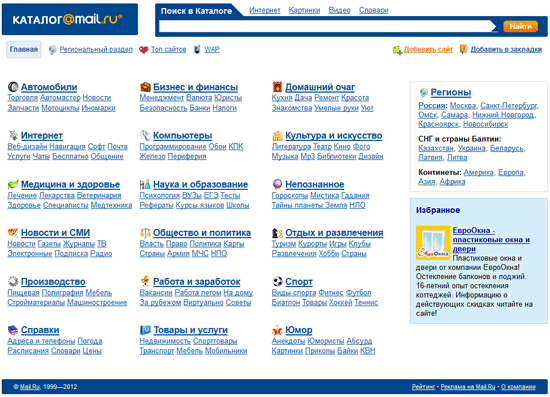Viewport: 550px width, 397px height.
Task: Click the scales icon beside Общество и политика
Action: pyautogui.click(x=145, y=233)
